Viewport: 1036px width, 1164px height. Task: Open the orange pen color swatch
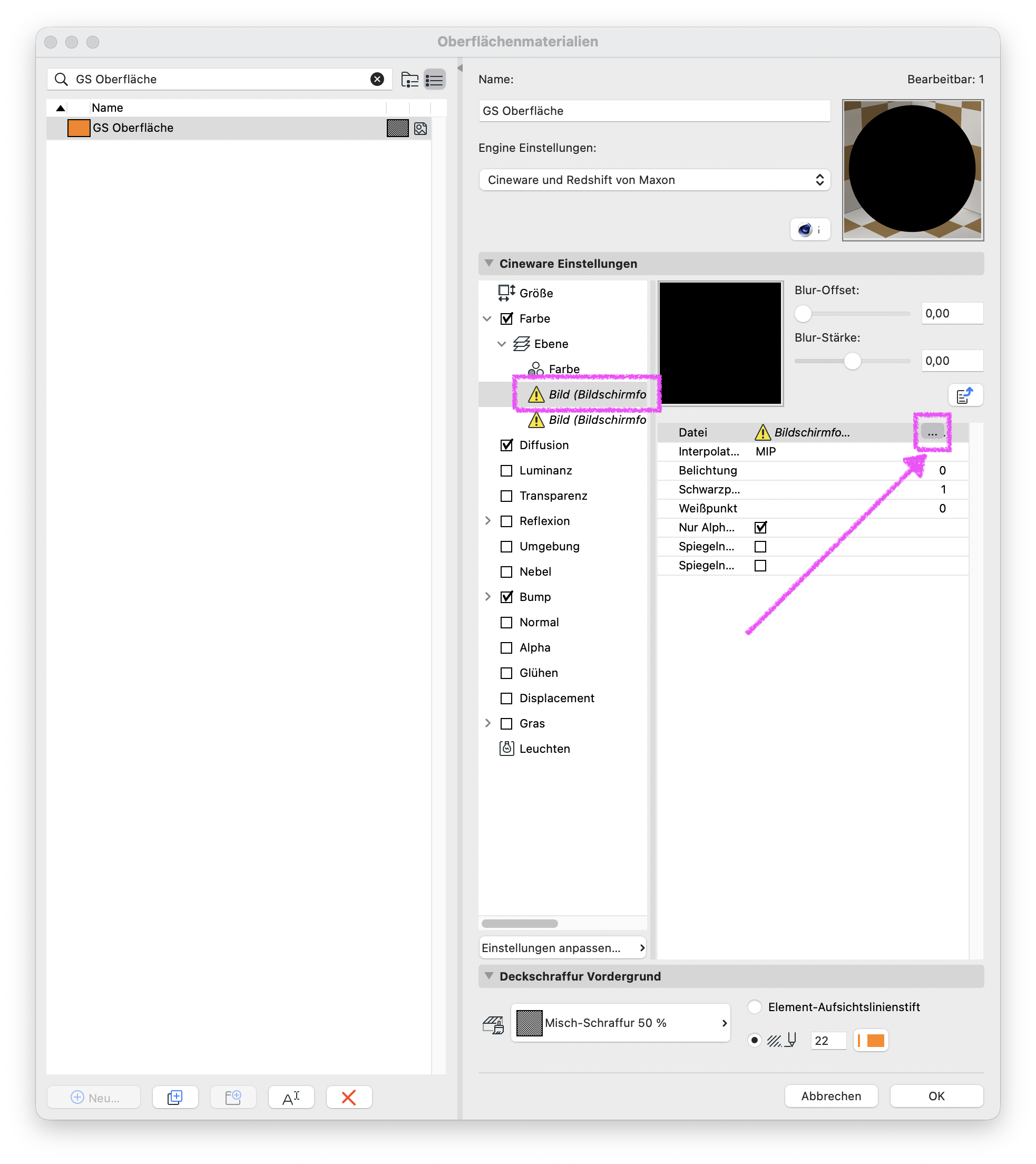click(872, 1040)
